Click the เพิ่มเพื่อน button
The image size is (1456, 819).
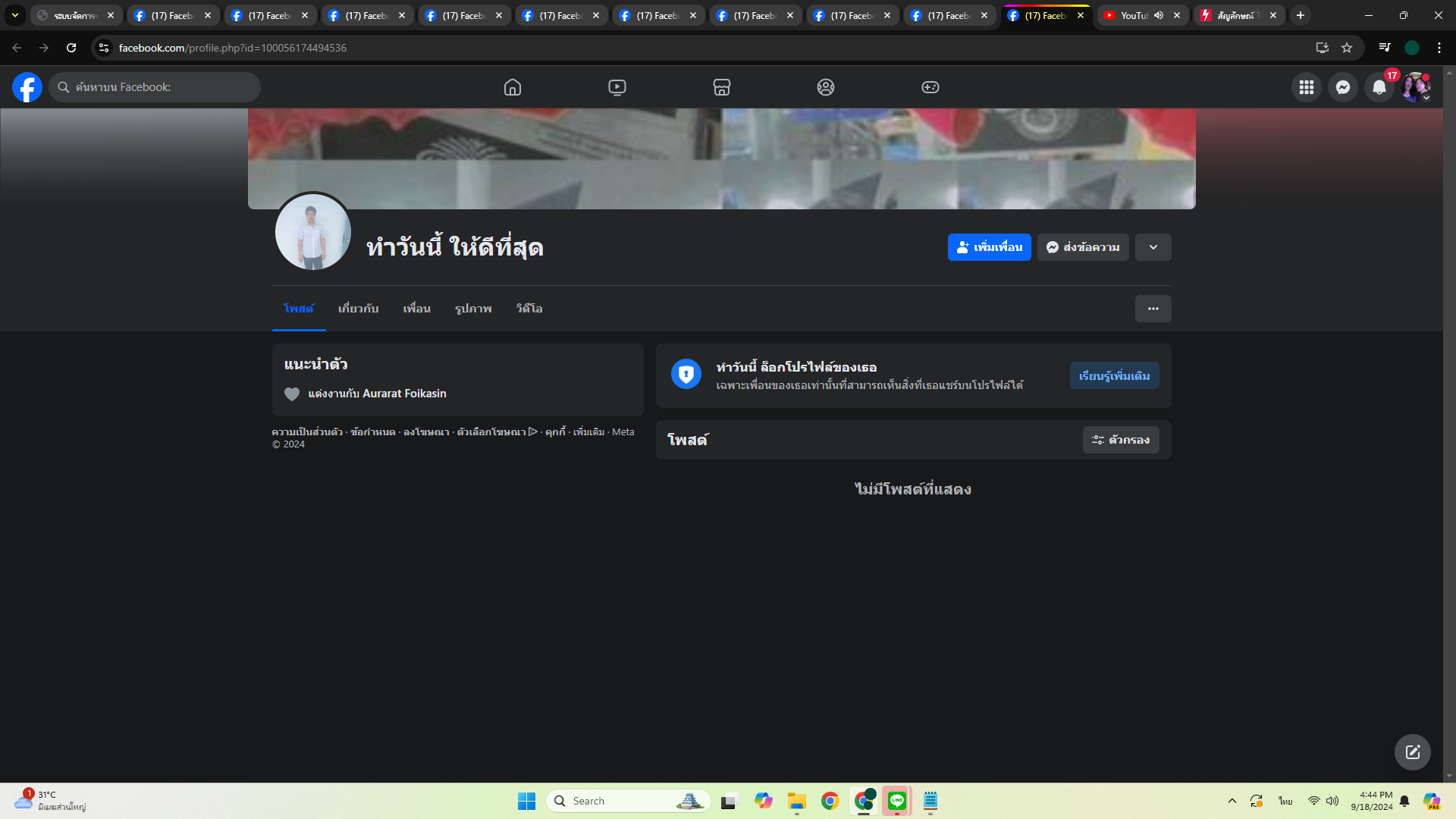click(989, 247)
